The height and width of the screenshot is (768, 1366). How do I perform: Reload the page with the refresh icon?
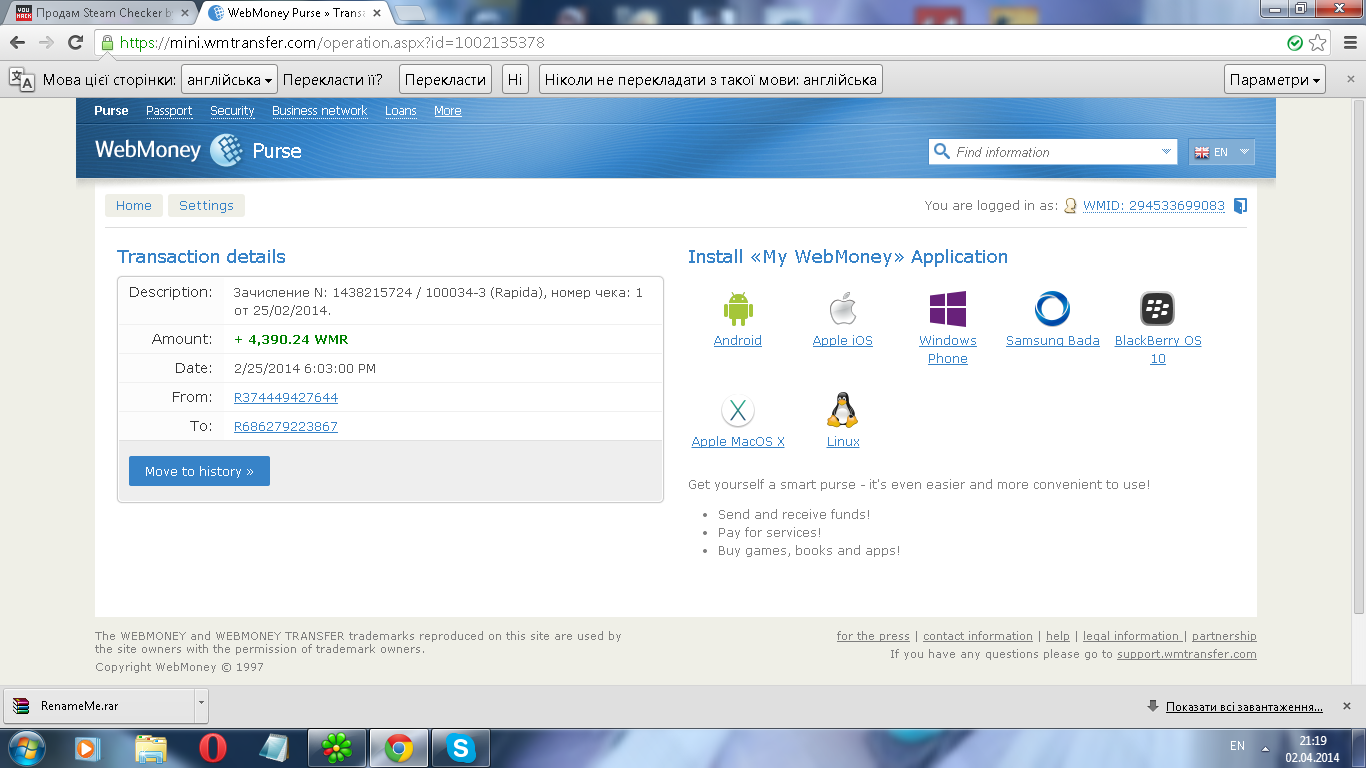pyautogui.click(x=75, y=43)
